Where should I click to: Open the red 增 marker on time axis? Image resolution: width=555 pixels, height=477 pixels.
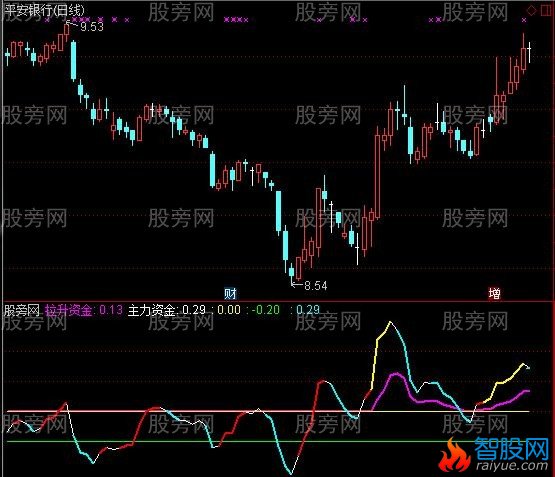tap(494, 293)
